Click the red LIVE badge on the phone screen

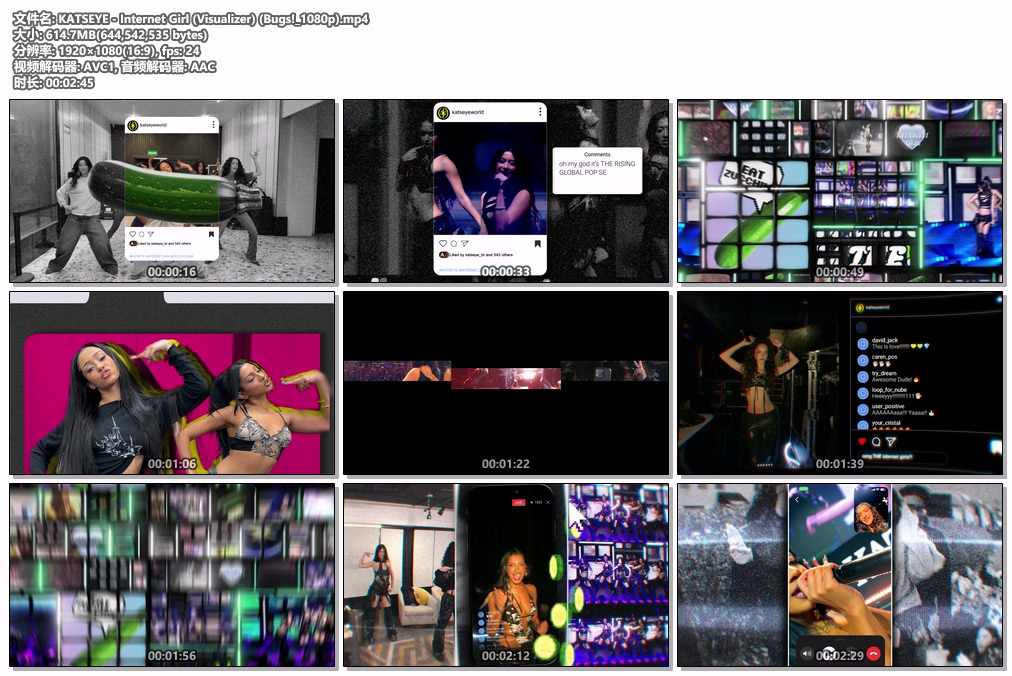pyautogui.click(x=518, y=502)
